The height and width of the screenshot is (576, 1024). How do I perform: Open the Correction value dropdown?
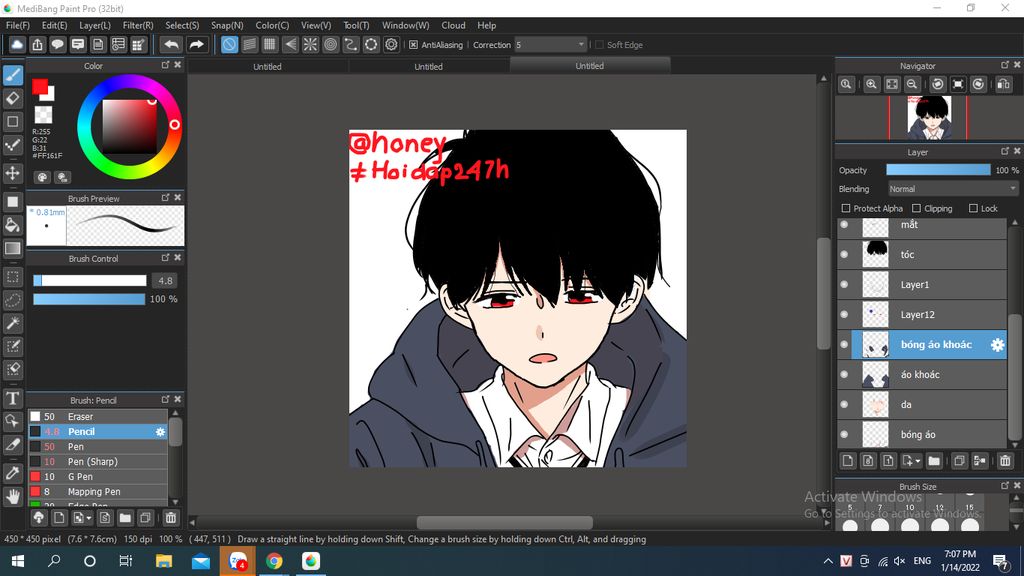[581, 45]
